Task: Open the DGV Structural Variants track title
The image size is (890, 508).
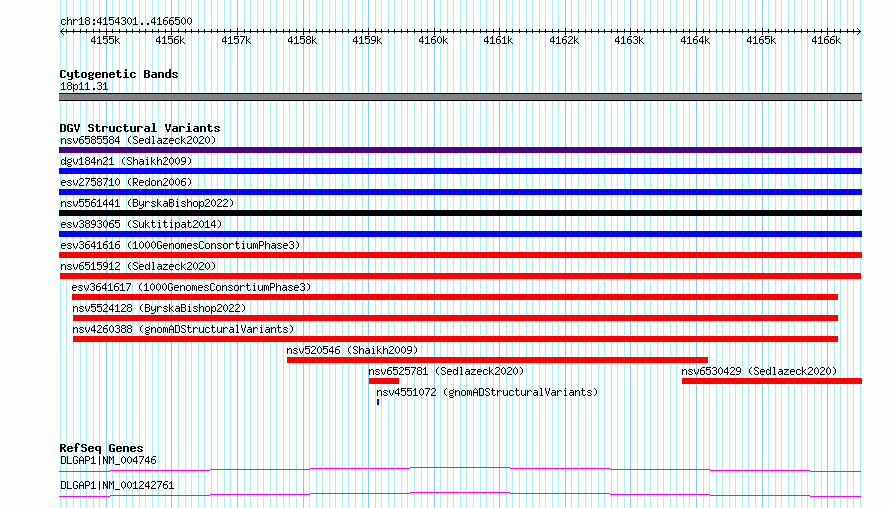Action: tap(140, 128)
